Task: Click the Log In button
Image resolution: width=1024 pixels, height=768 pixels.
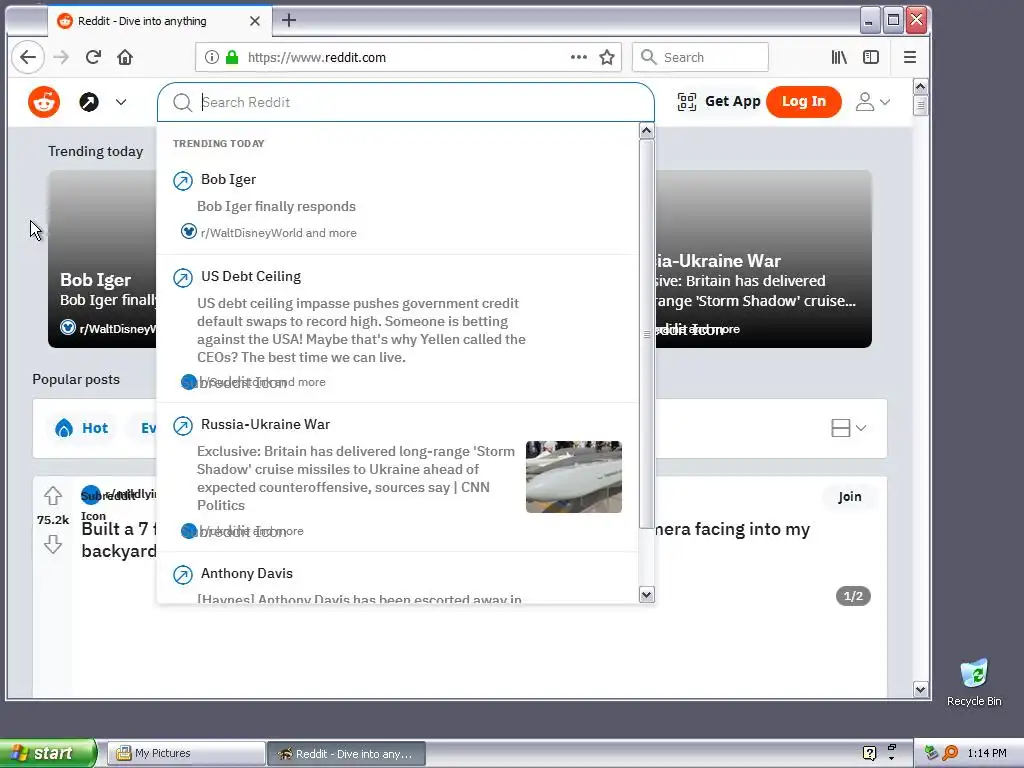Action: 804,101
